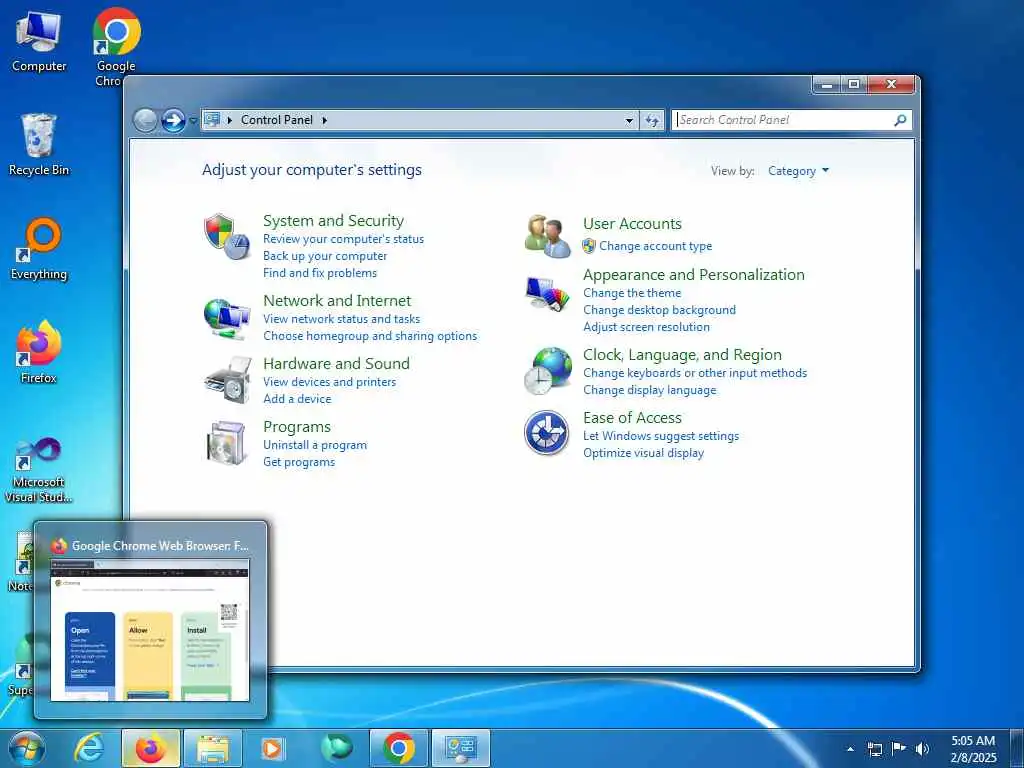
Task: Click Change desktop background
Action: tap(659, 310)
